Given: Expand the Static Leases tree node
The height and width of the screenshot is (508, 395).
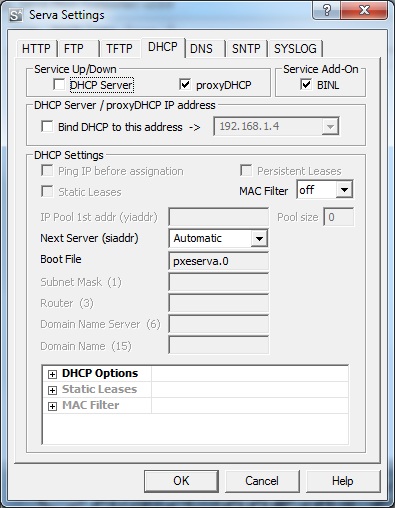Looking at the screenshot, I should click(x=52, y=390).
